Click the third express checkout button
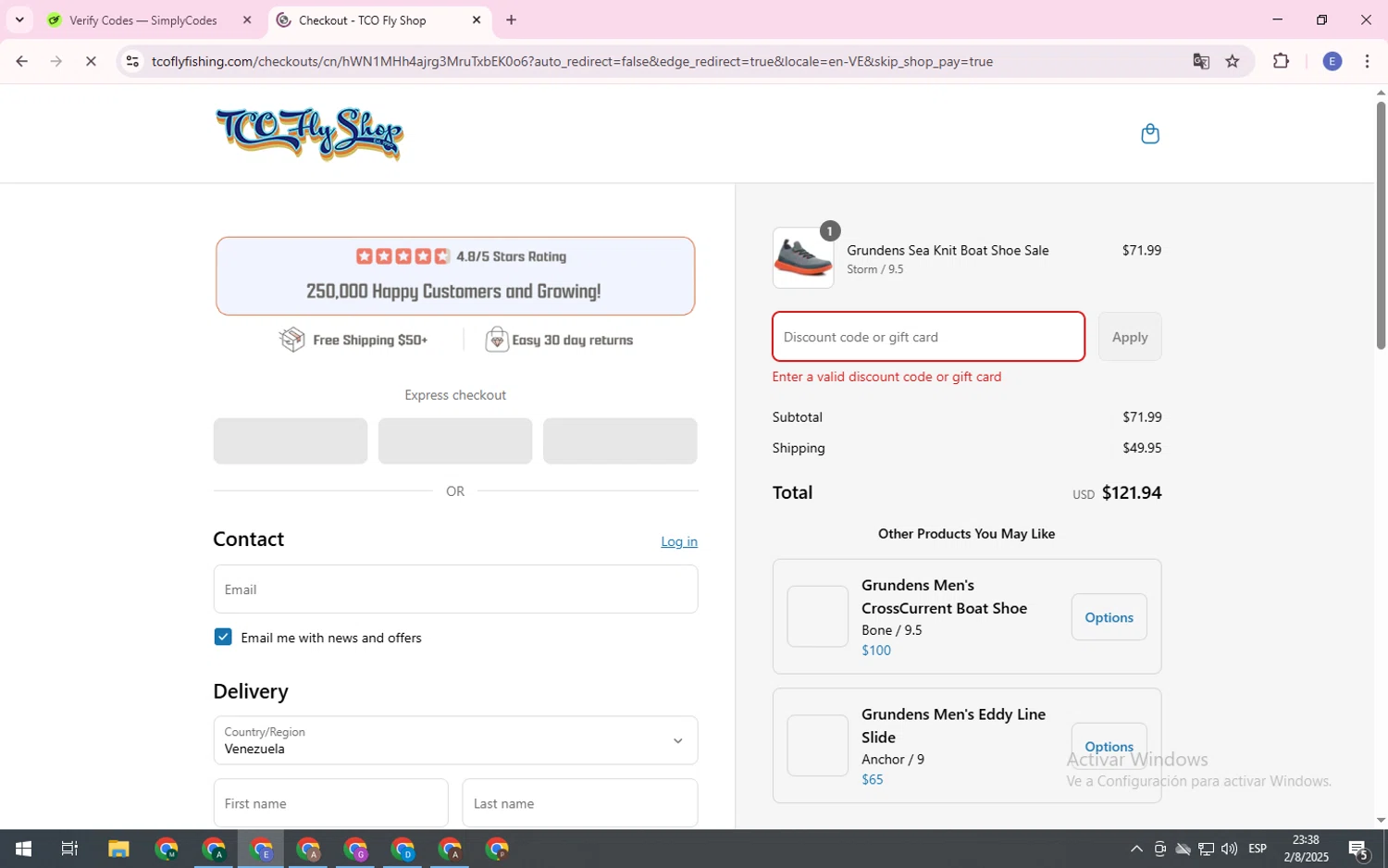Screen dimensions: 1388x868 (620, 440)
